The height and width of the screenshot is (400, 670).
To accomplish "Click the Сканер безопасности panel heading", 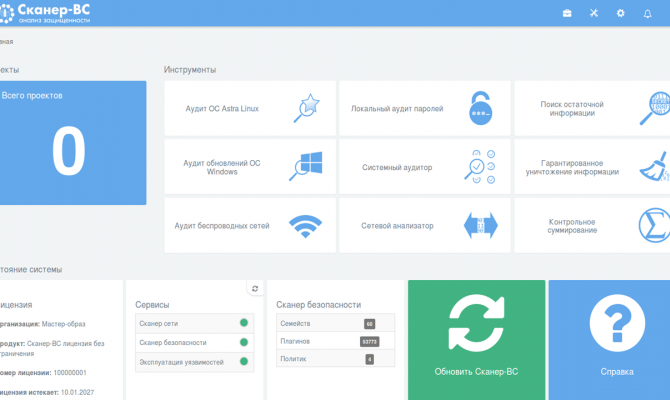I will tap(319, 305).
